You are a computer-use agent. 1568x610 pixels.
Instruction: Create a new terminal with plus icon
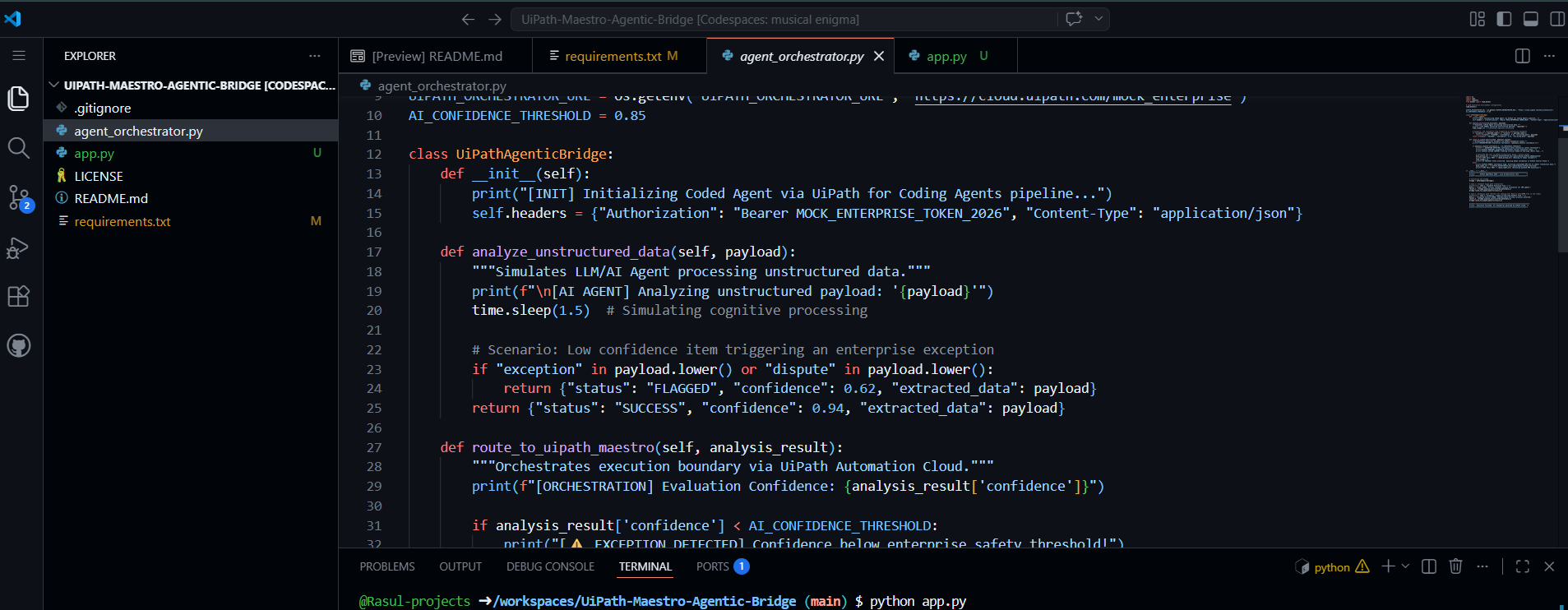click(1388, 566)
